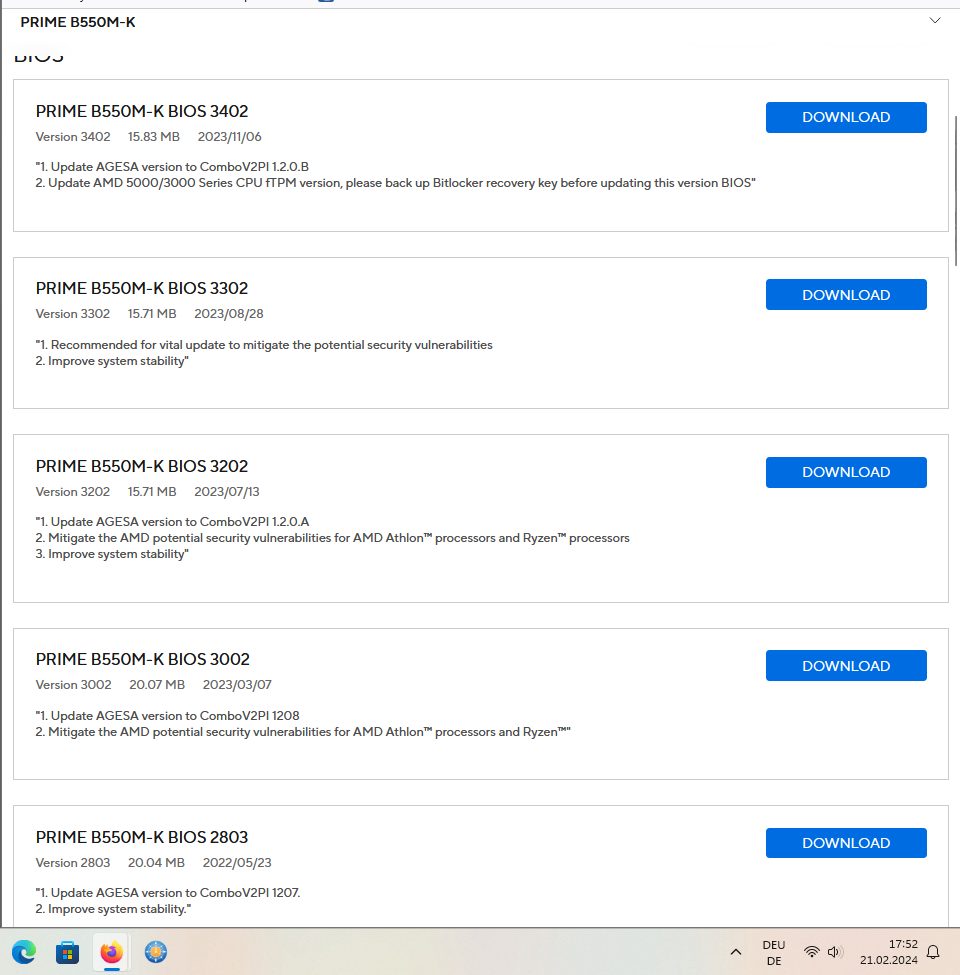The height and width of the screenshot is (975, 960).
Task: Open Microsoft Store from the taskbar
Action: click(67, 952)
